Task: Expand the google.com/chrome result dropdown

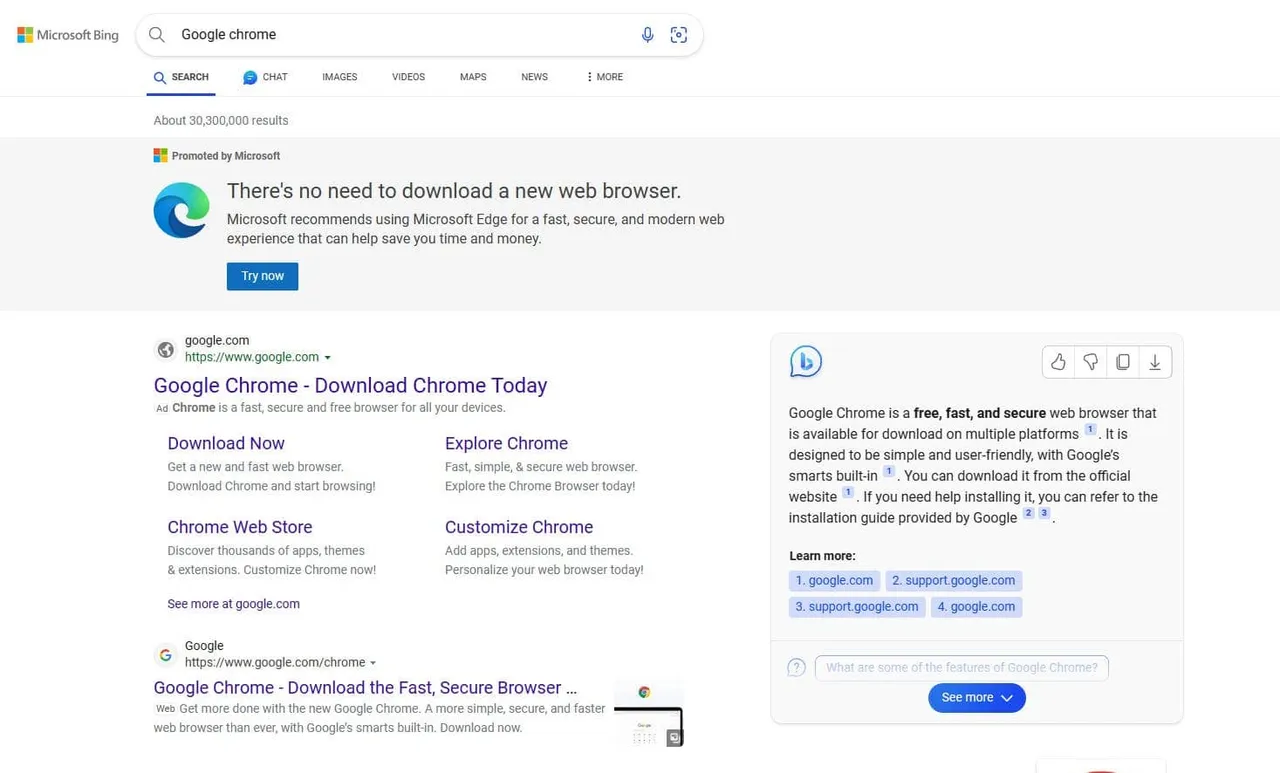Action: (373, 662)
